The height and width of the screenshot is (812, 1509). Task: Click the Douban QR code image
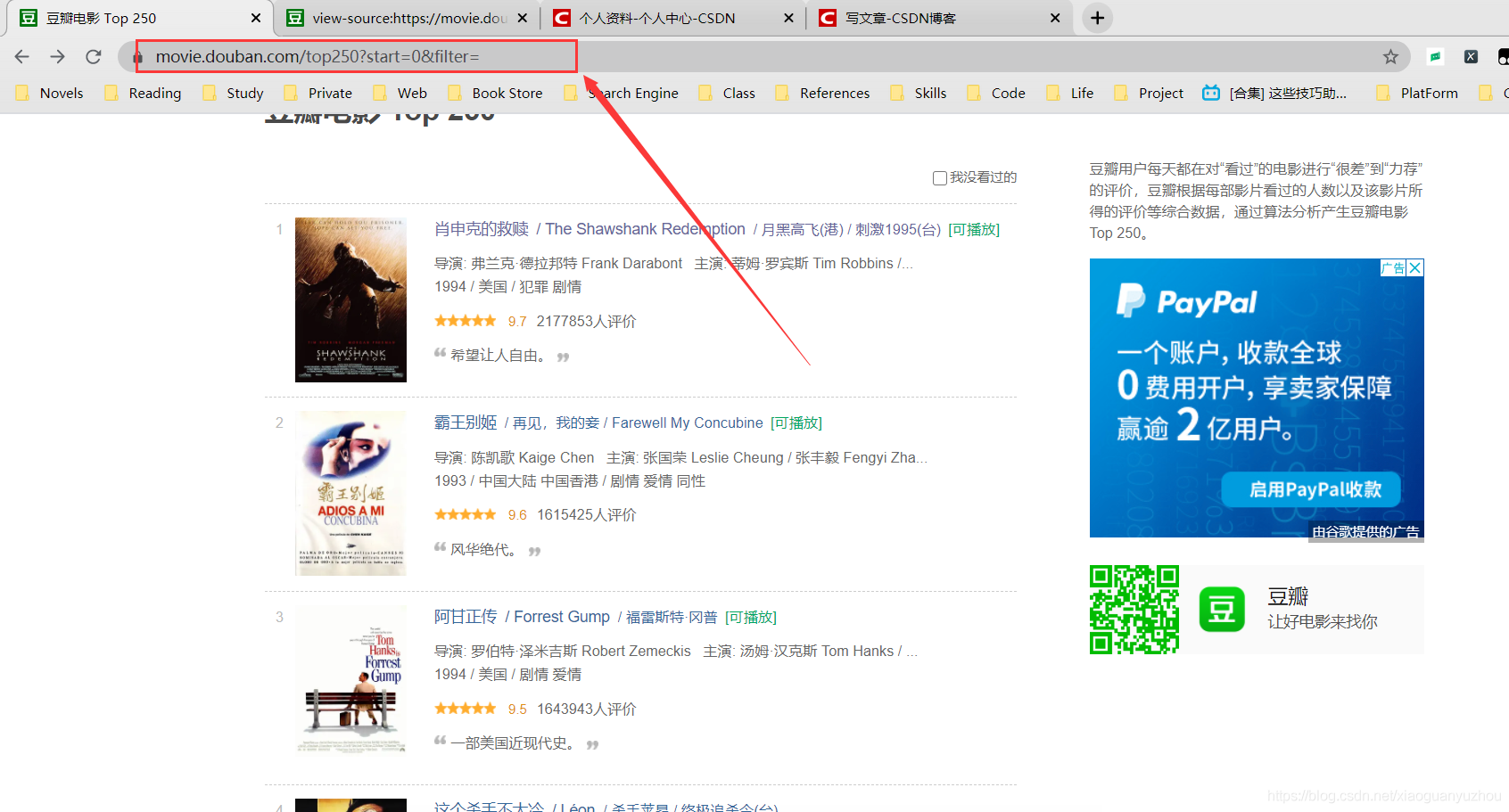(x=1134, y=610)
